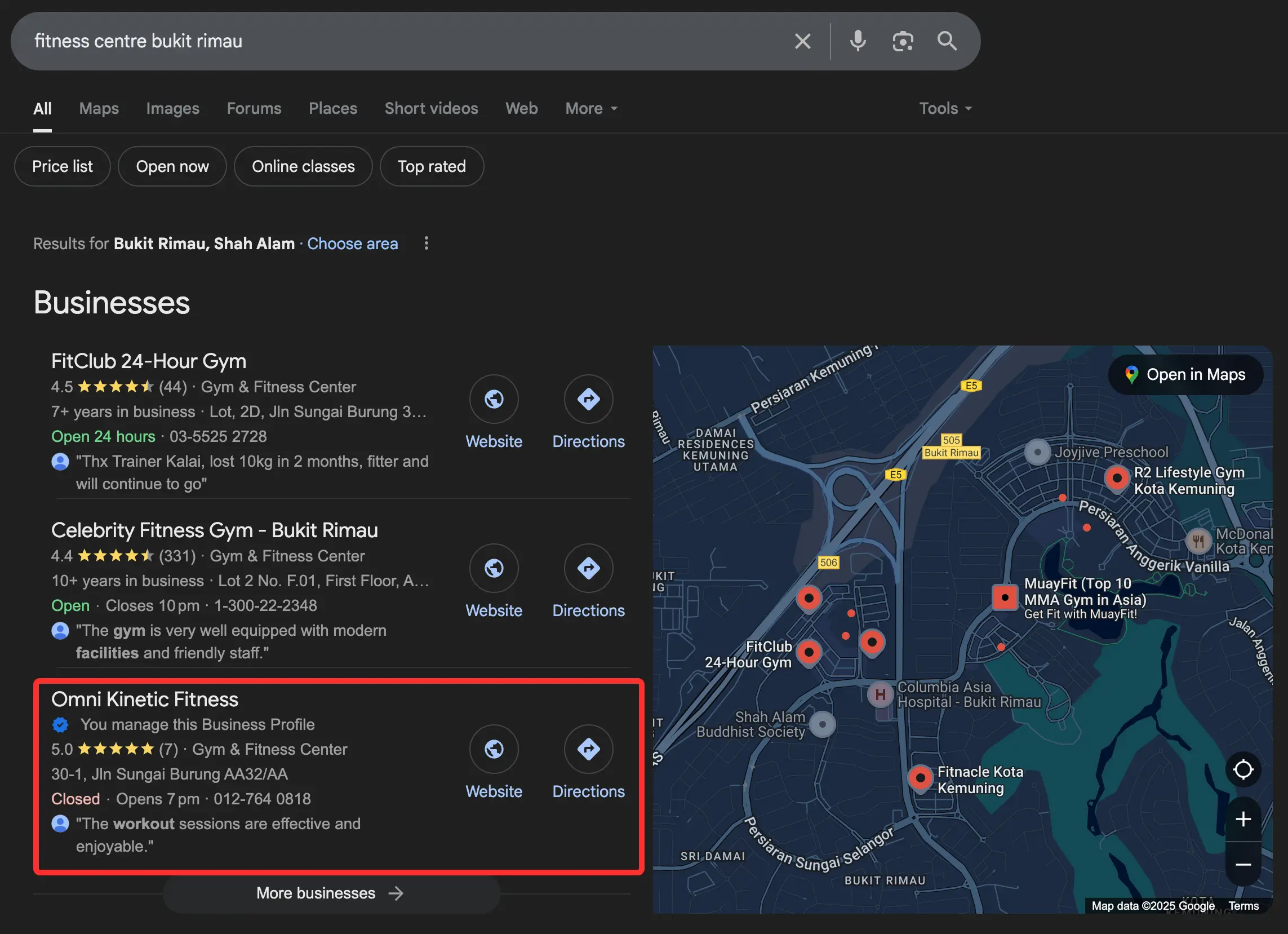This screenshot has width=1288, height=934.
Task: Switch to the Places tab
Action: pos(333,108)
